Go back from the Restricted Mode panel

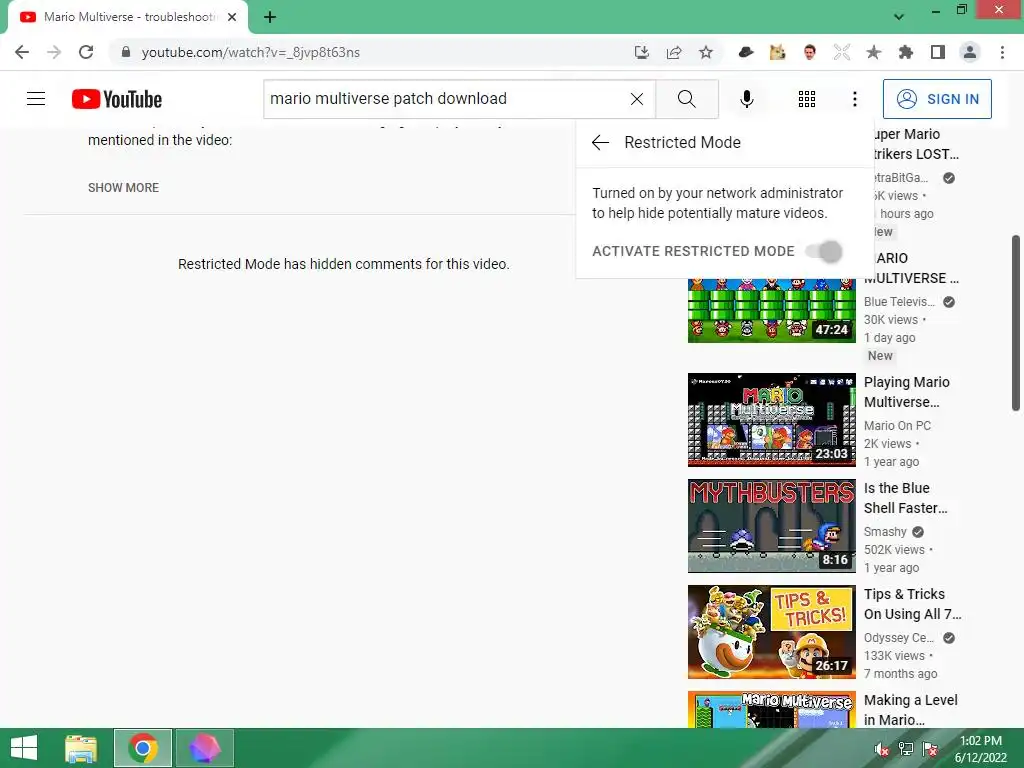click(x=600, y=142)
